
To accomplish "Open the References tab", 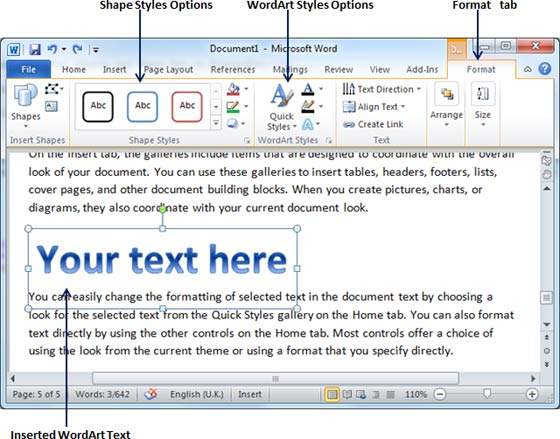I will [x=233, y=69].
